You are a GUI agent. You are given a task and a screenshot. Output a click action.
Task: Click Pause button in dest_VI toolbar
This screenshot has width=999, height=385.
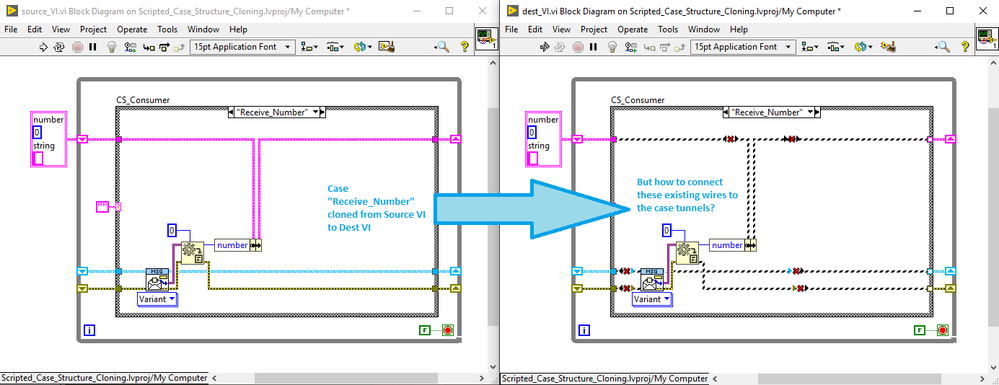(x=593, y=47)
